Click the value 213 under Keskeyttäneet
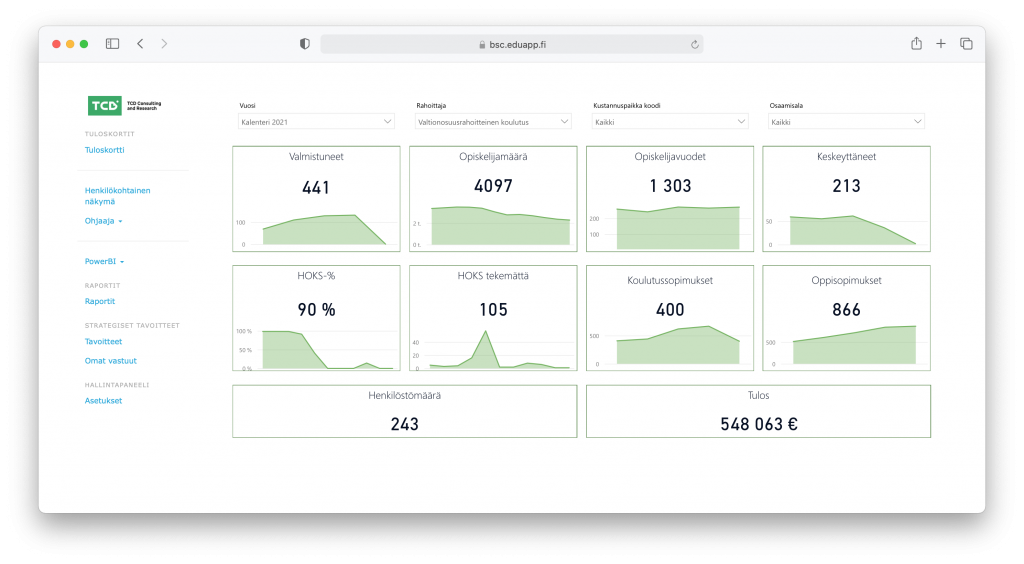 pos(846,186)
